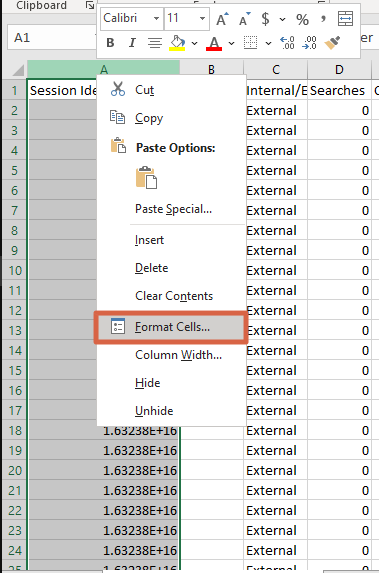Click the Decrease Font Size icon
Image resolution: width=379 pixels, height=573 pixels.
coord(244,19)
